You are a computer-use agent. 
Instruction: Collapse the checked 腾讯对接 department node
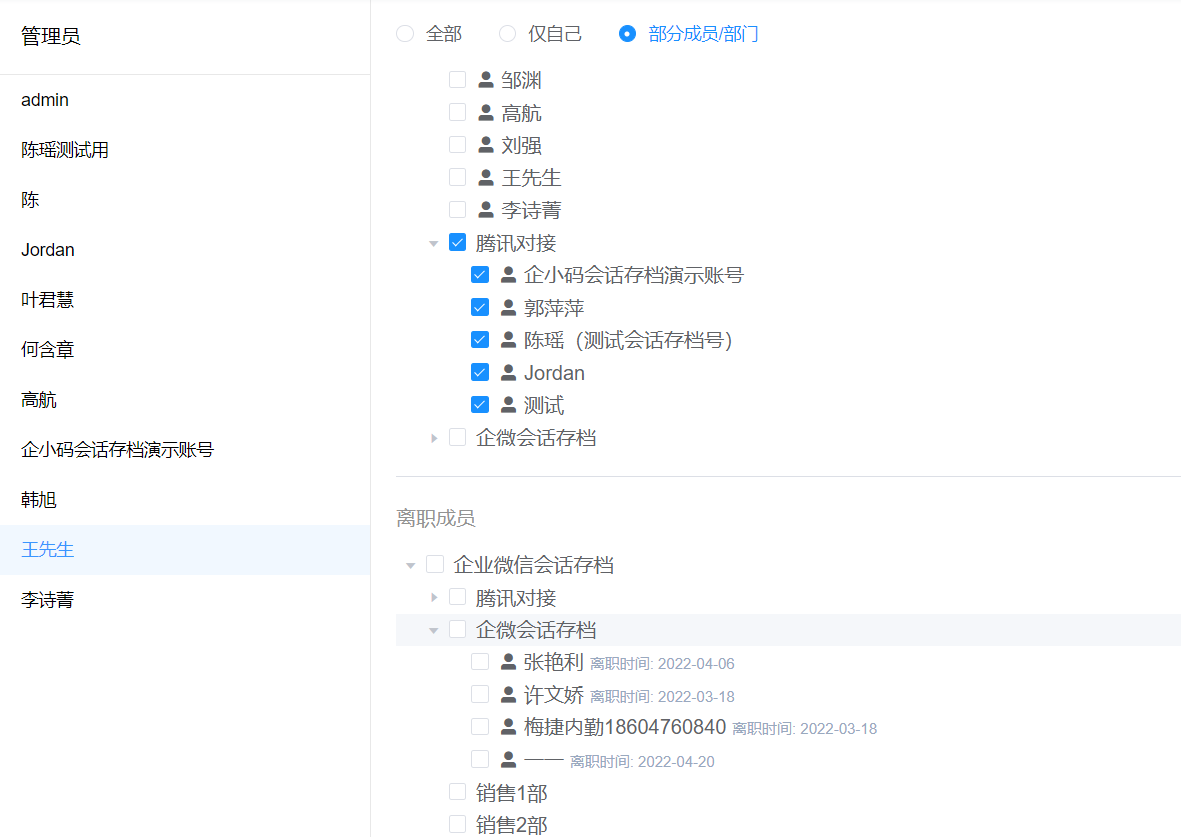tap(433, 243)
